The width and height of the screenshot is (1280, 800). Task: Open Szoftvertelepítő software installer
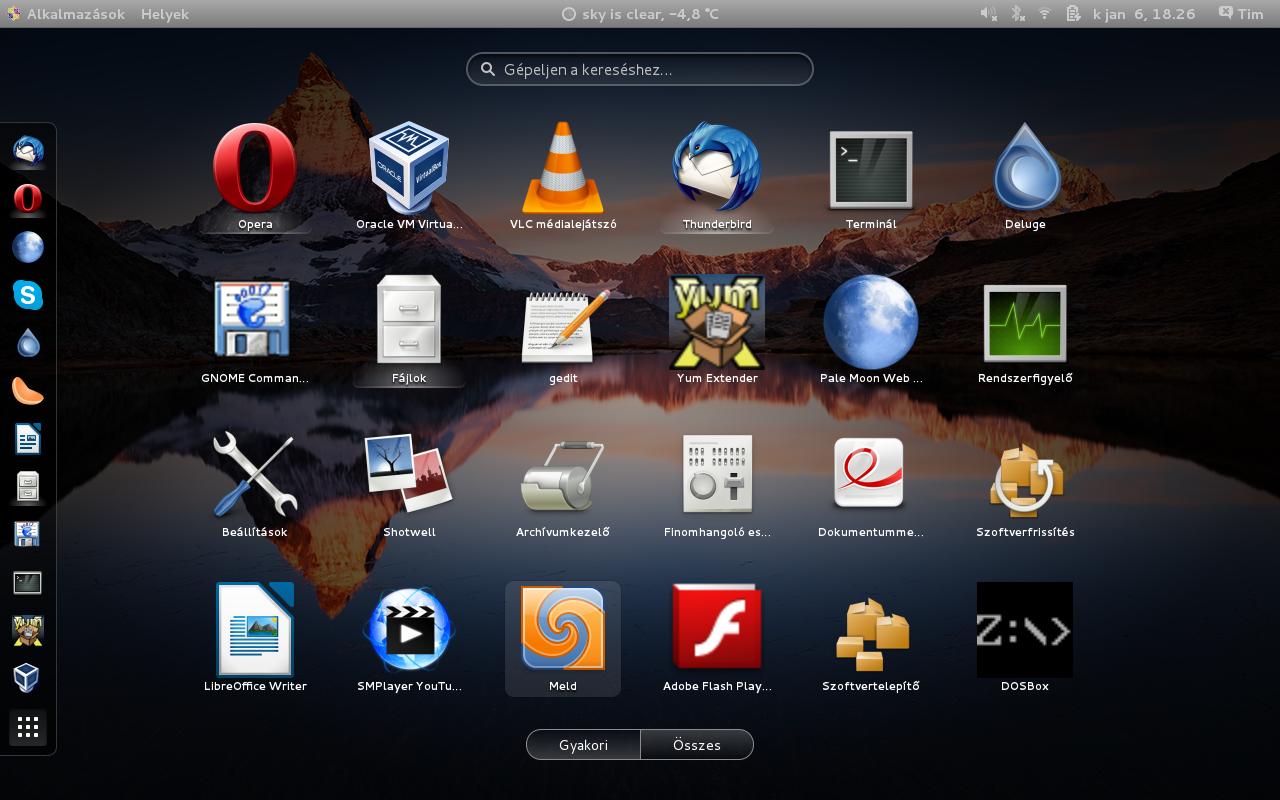point(871,640)
